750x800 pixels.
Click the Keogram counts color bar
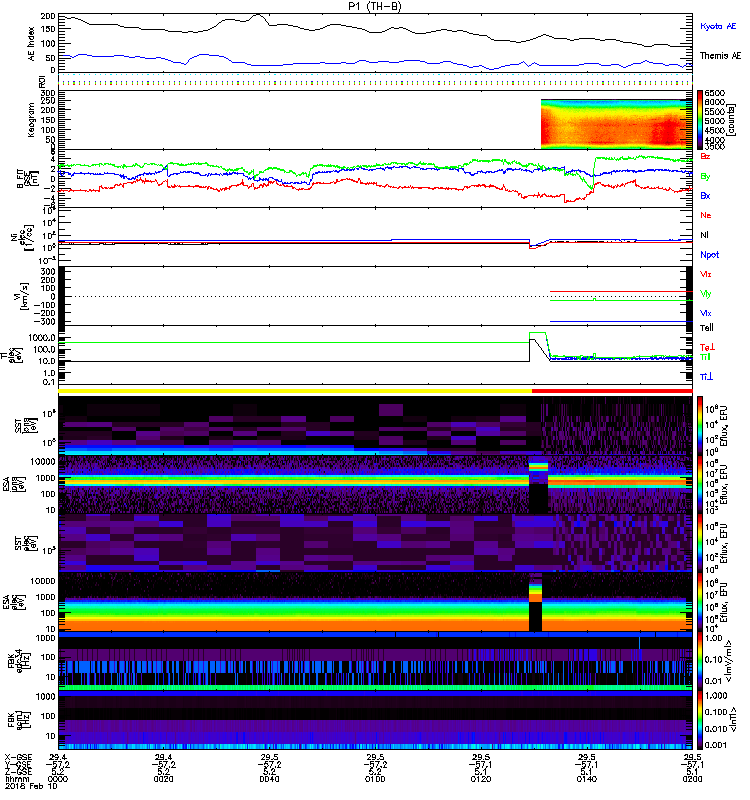(x=700, y=120)
